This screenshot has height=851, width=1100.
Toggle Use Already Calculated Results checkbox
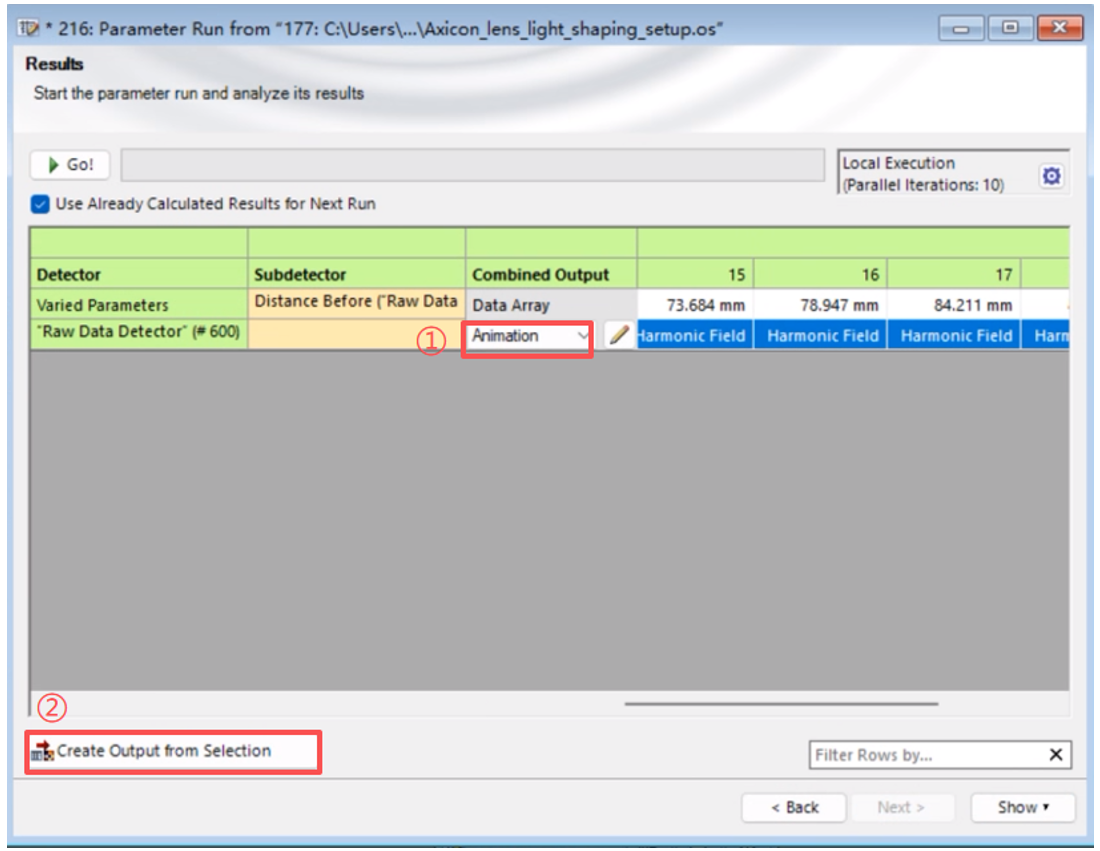(40, 204)
